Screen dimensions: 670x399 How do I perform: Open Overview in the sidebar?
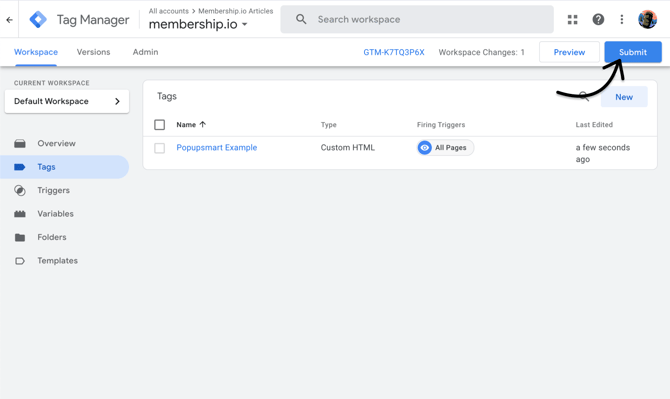(x=56, y=144)
